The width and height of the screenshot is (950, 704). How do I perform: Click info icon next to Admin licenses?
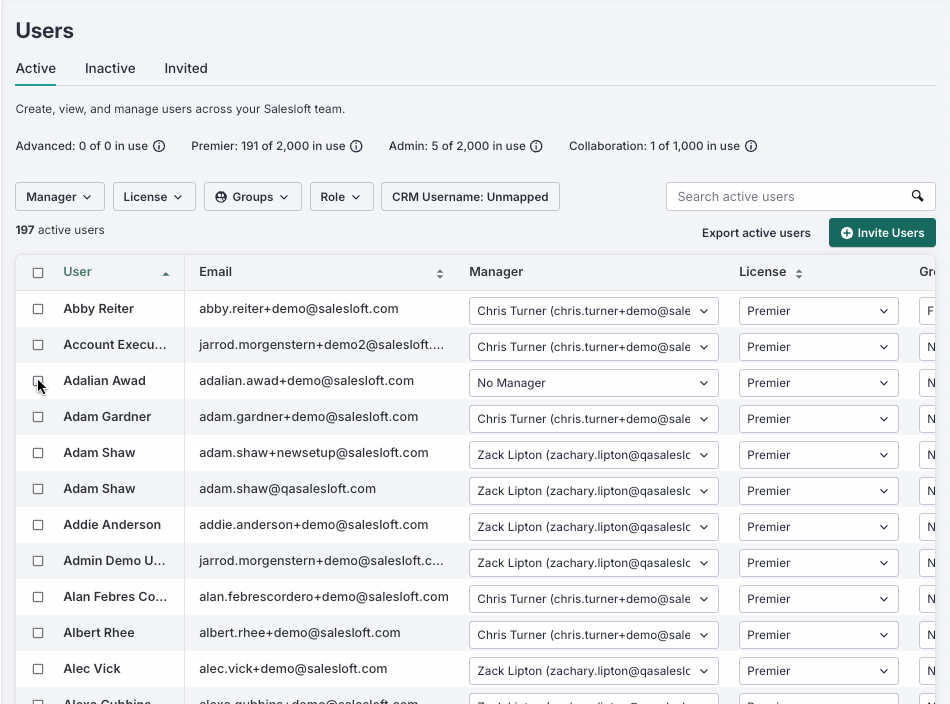click(536, 146)
